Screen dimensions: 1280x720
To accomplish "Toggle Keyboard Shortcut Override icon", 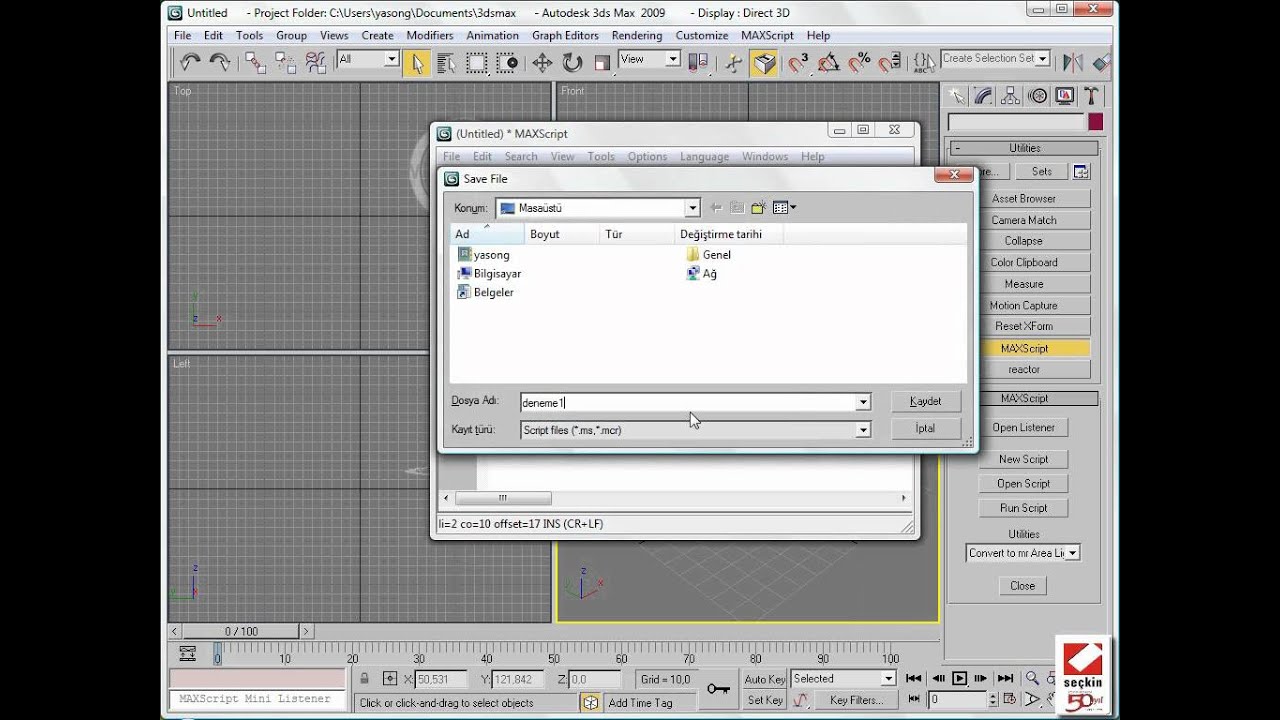I will pos(765,63).
